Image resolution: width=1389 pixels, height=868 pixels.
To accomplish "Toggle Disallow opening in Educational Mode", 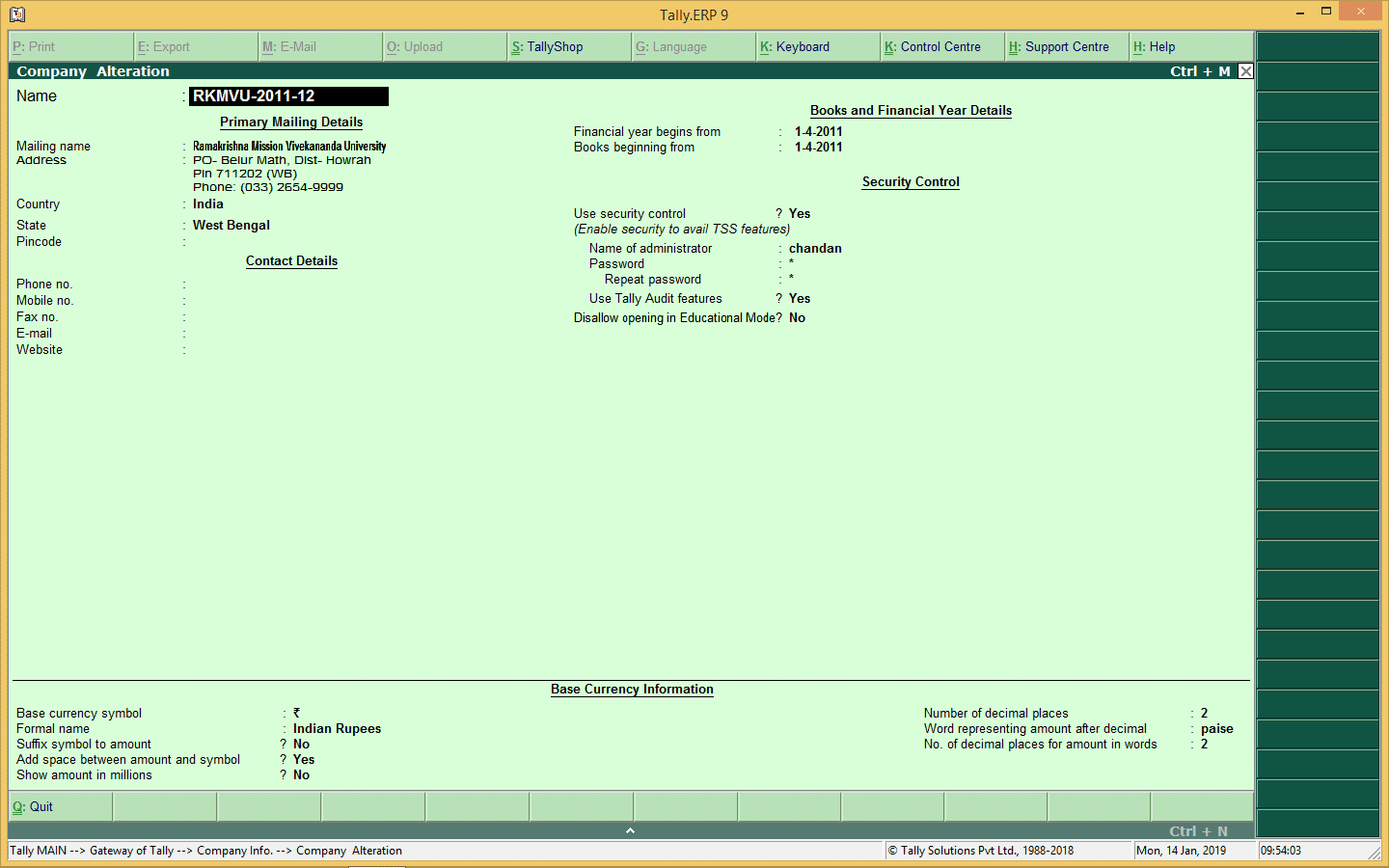I will 797,317.
